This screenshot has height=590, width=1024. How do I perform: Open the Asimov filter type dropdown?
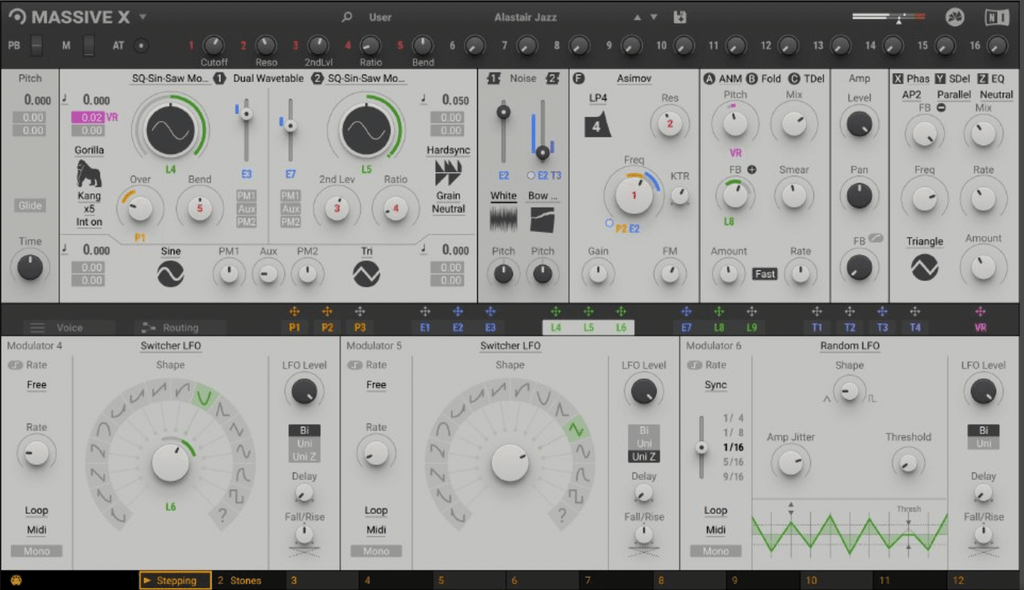pyautogui.click(x=635, y=78)
